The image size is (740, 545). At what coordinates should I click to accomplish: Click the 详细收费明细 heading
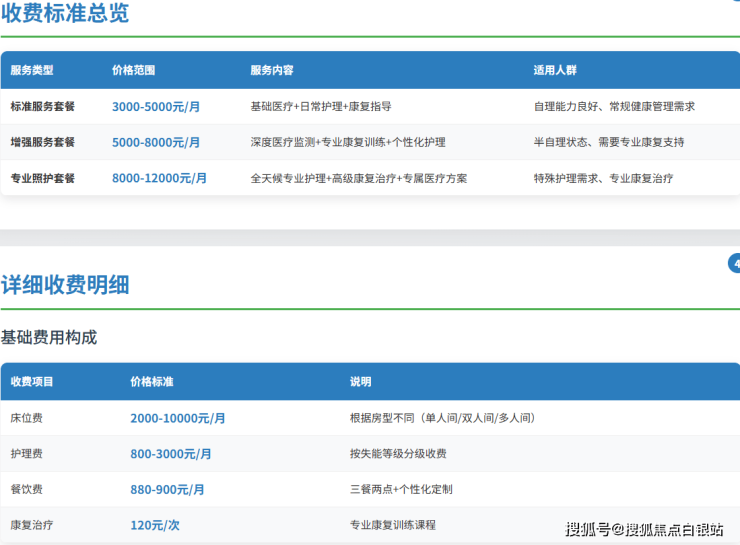click(x=65, y=285)
